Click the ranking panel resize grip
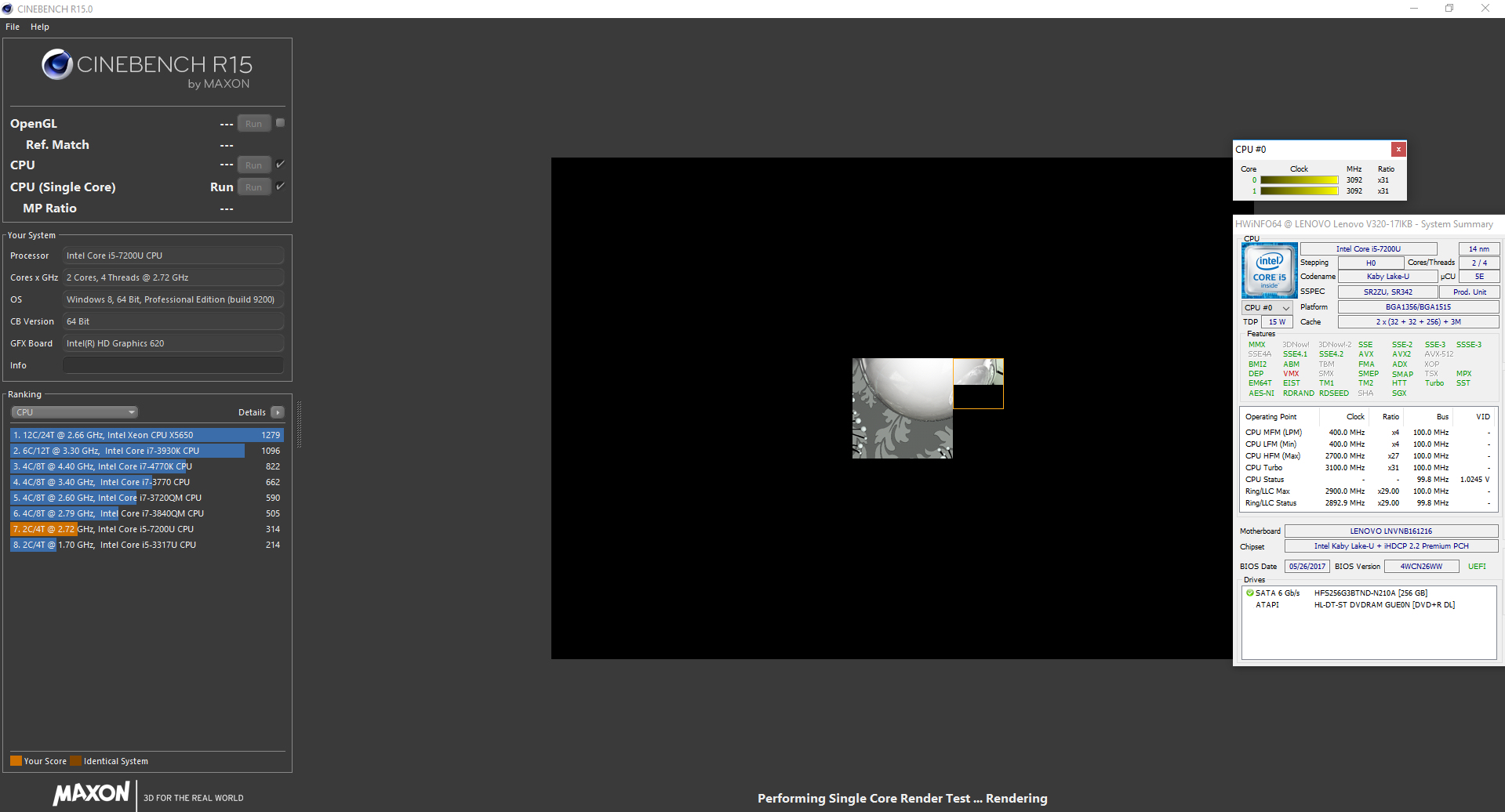This screenshot has width=1505, height=812. (x=299, y=424)
